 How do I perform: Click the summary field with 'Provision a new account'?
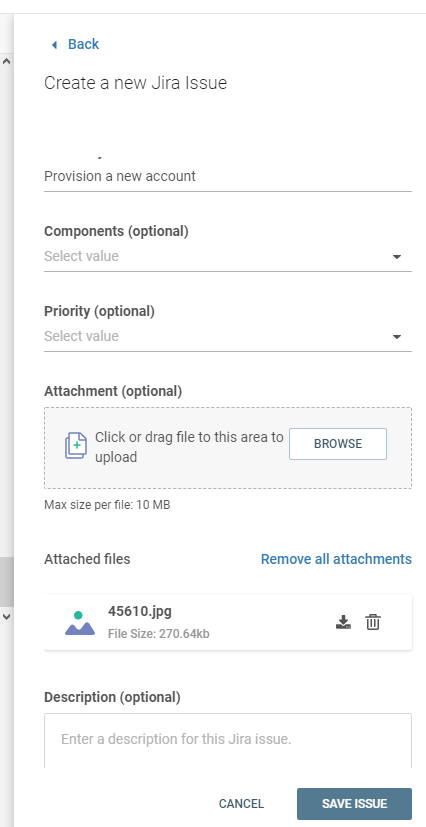[228, 177]
